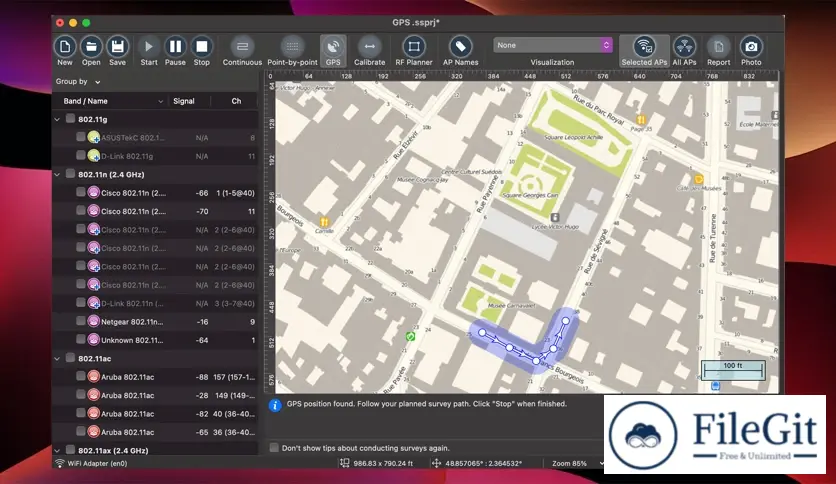Open the Group by dropdown
The height and width of the screenshot is (484, 836).
click(78, 82)
